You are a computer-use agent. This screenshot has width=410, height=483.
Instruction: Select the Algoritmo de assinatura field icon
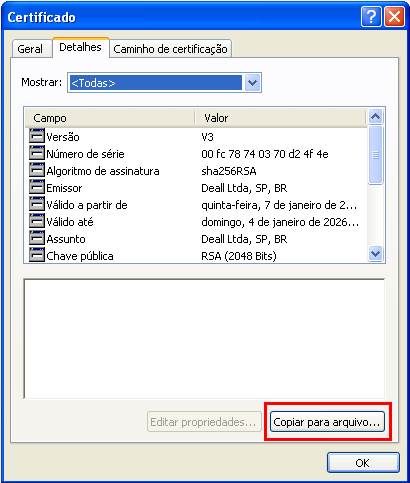[37, 170]
